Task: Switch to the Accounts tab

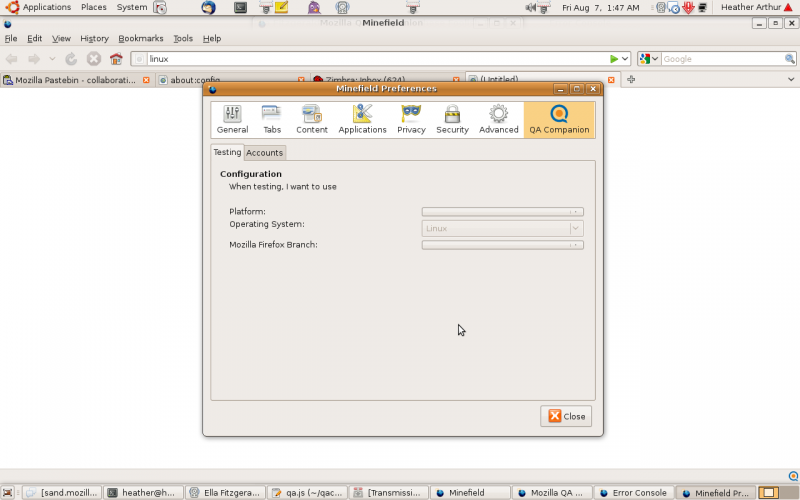Action: click(x=264, y=153)
